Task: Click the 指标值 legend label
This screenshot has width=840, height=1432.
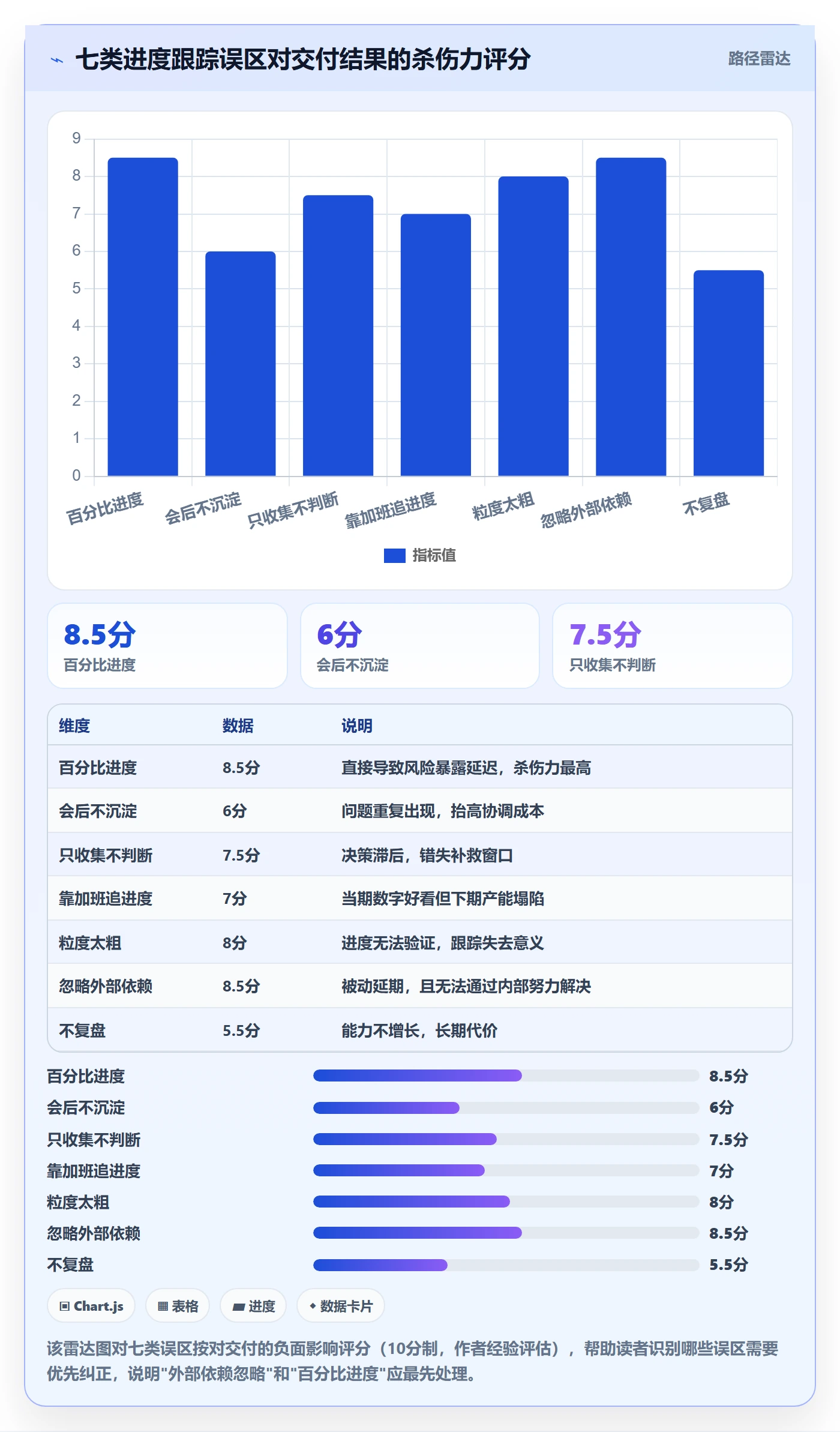Action: 434,556
